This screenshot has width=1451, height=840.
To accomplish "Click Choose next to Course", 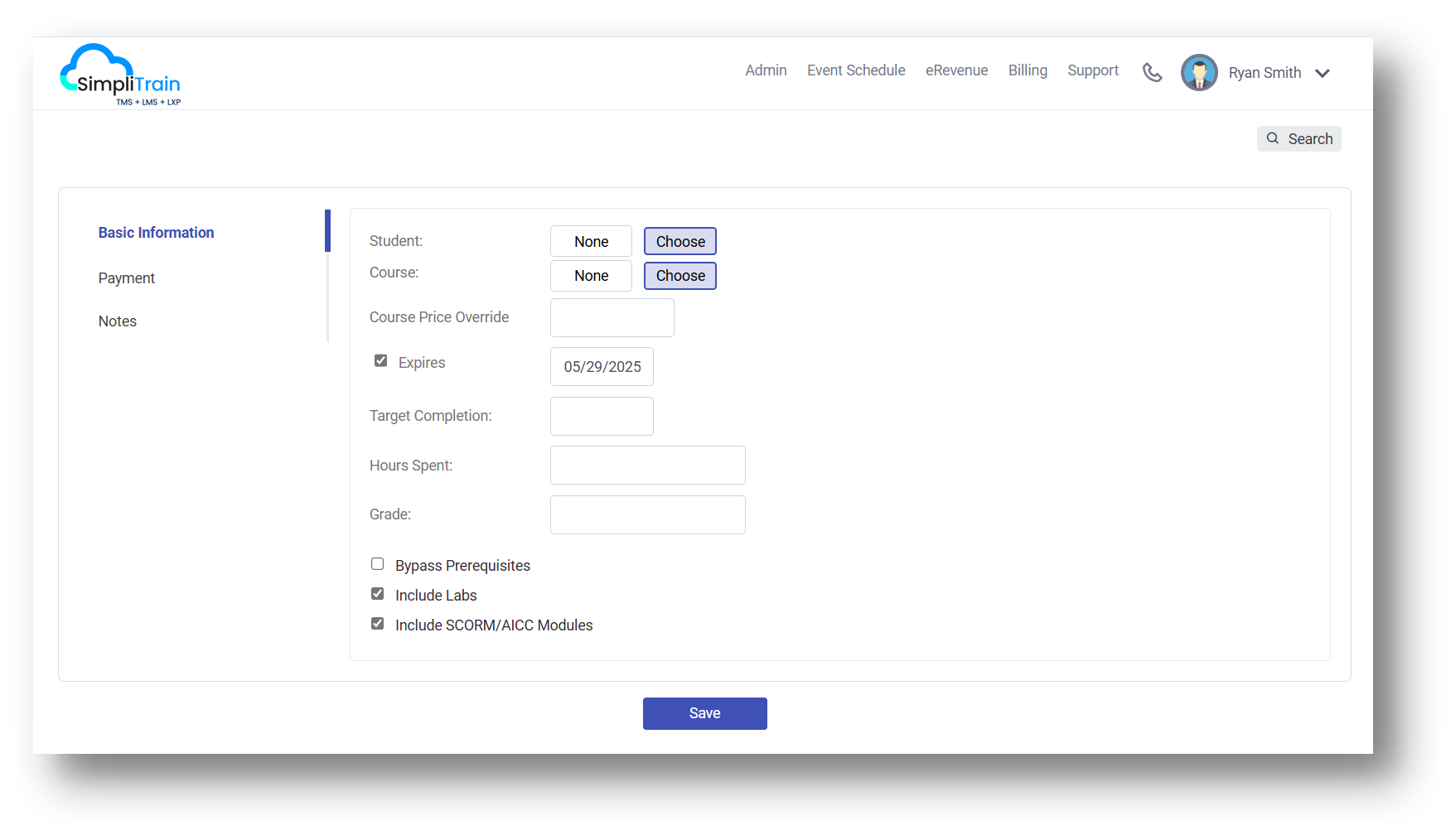I will coord(680,276).
